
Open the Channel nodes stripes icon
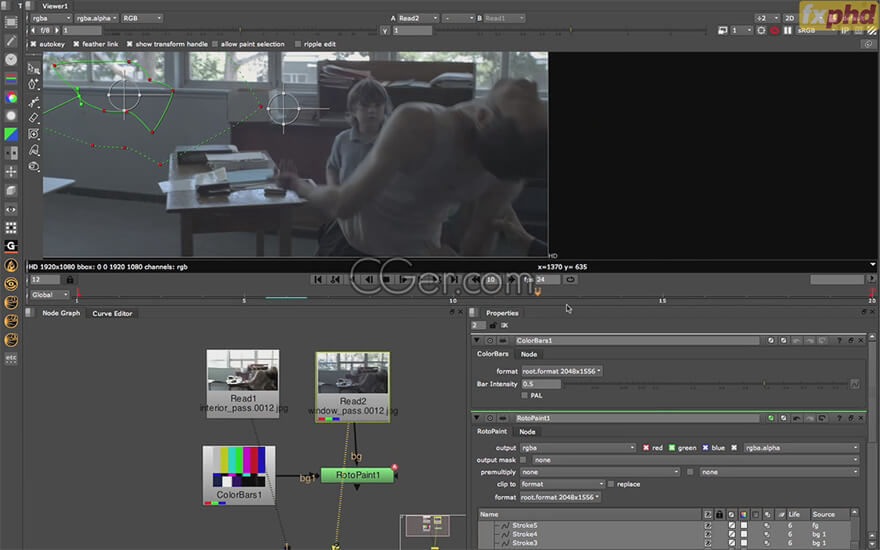tap(11, 79)
